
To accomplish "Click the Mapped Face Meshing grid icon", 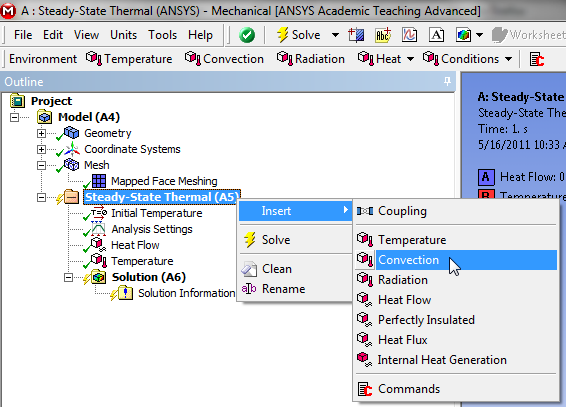I will [x=99, y=181].
